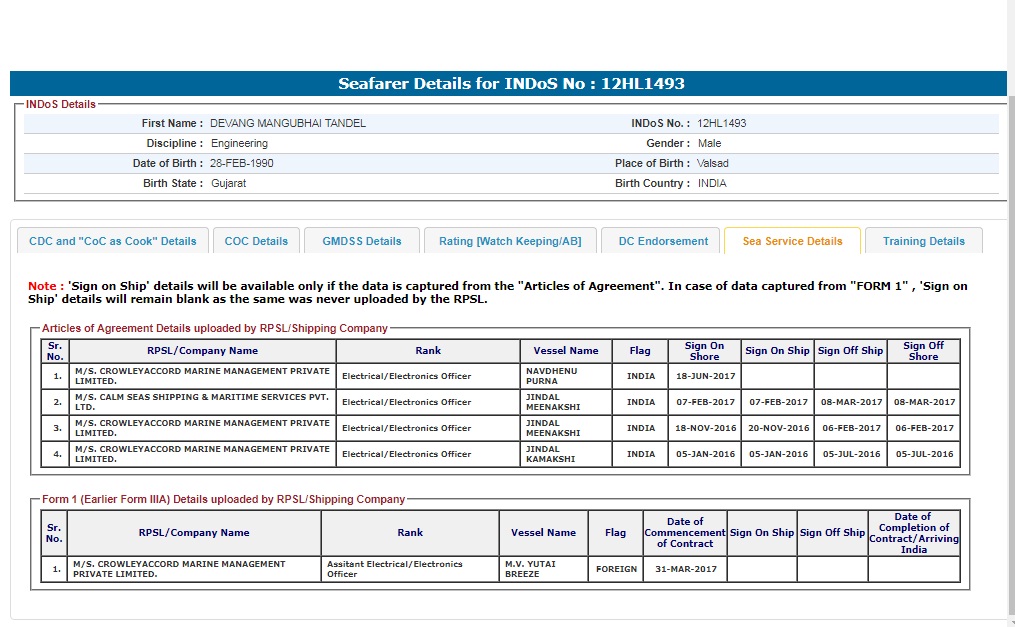Screen dimensions: 1015x627
Task: Select the NAVDHENU PURNA vessel name cell
Action: click(565, 376)
